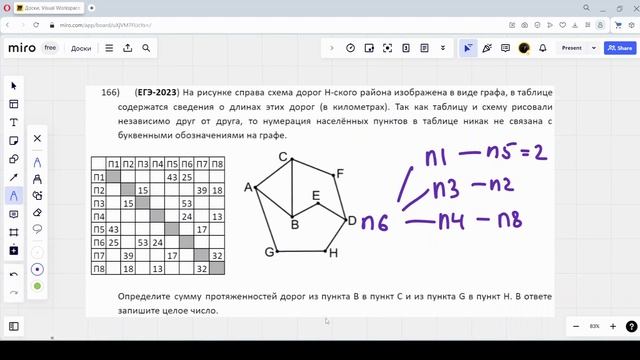Open the help question mark
640x360 pixels.
tap(631, 326)
